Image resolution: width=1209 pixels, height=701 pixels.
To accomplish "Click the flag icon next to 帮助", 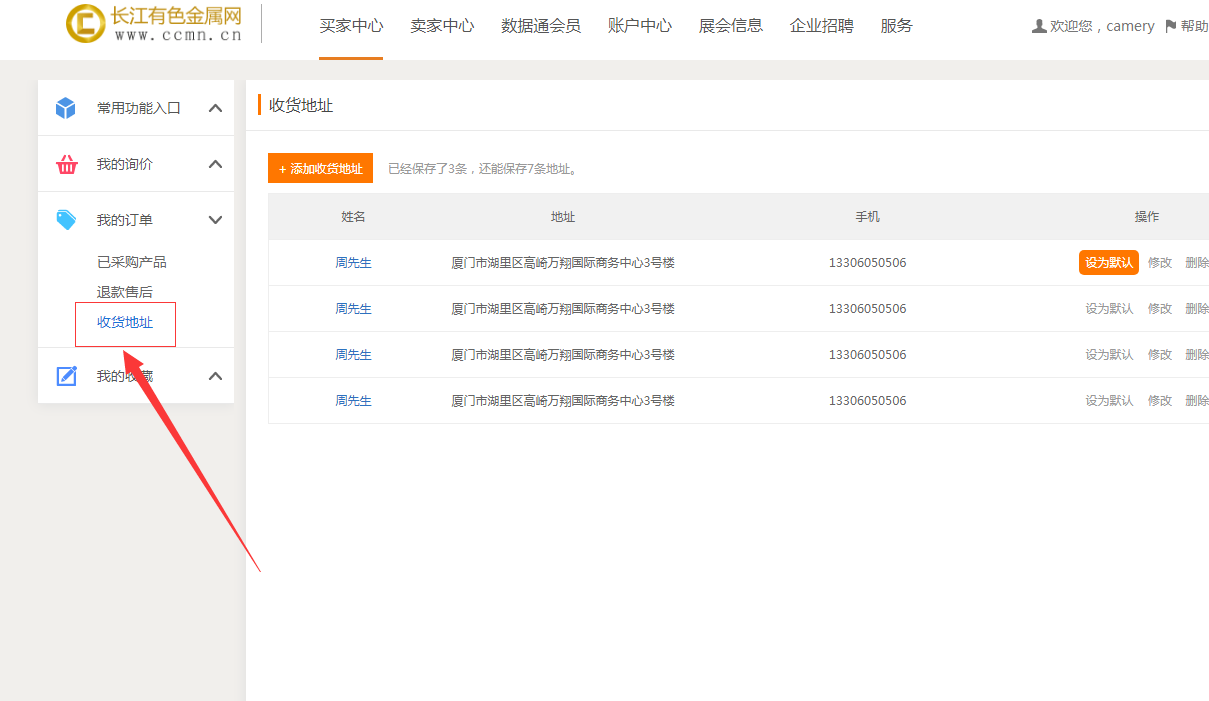I will coord(1170,26).
